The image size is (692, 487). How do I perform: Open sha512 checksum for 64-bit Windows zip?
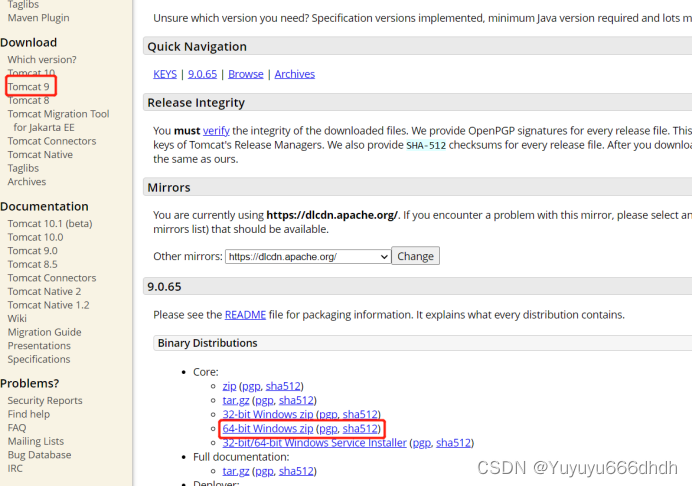click(360, 429)
